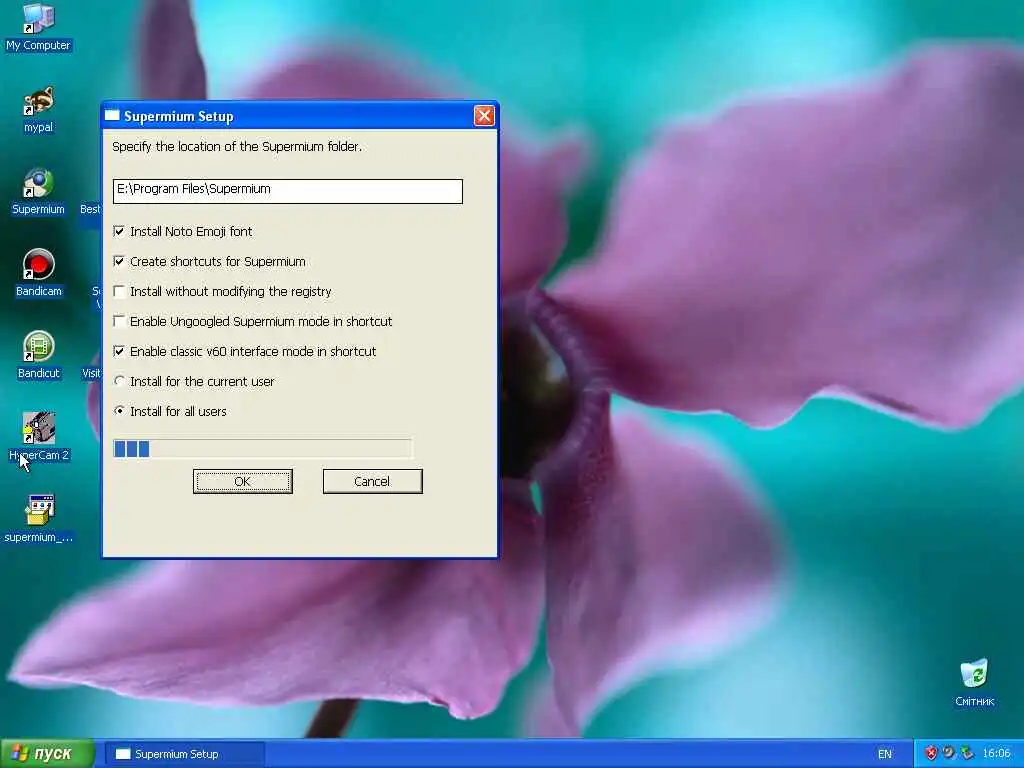The width and height of the screenshot is (1024, 768).
Task: Uncheck Install Noto Emoji font
Action: (x=119, y=231)
